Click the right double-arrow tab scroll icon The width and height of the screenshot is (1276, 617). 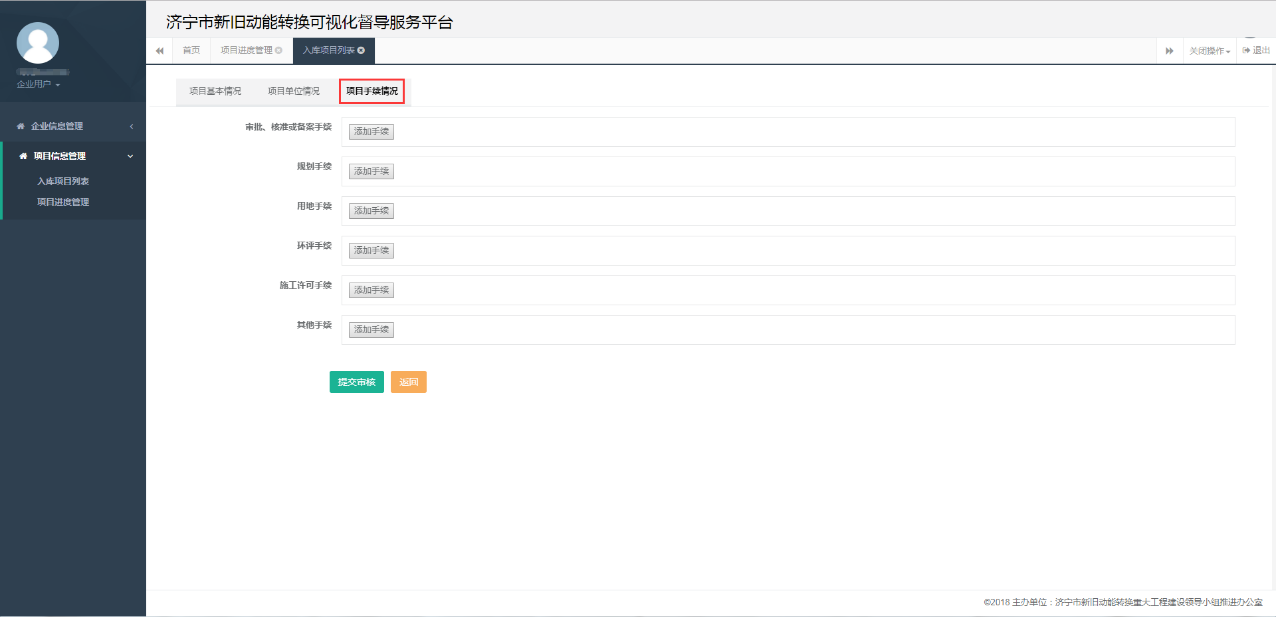click(x=1170, y=50)
